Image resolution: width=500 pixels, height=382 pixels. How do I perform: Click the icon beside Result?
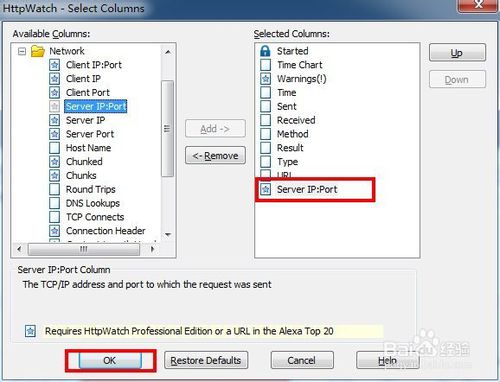point(265,148)
